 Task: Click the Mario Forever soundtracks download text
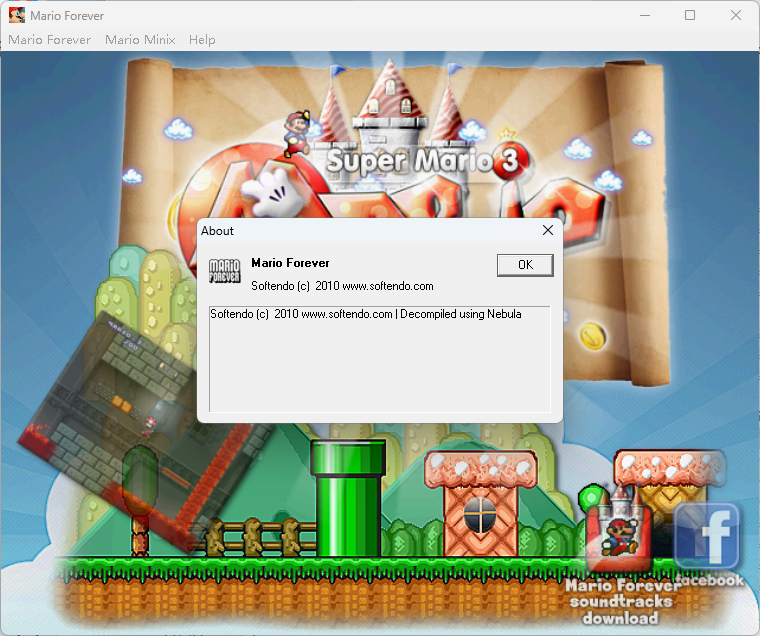(x=621, y=602)
